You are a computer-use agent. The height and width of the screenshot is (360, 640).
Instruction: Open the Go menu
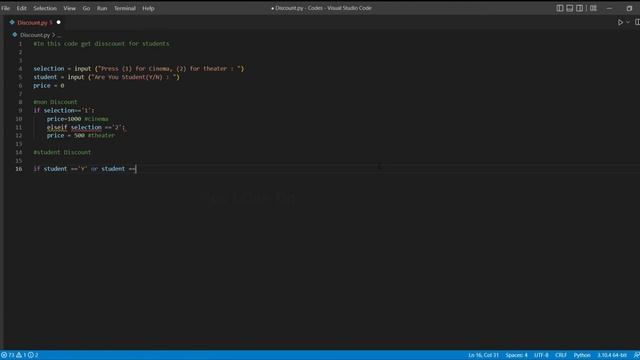pos(86,8)
